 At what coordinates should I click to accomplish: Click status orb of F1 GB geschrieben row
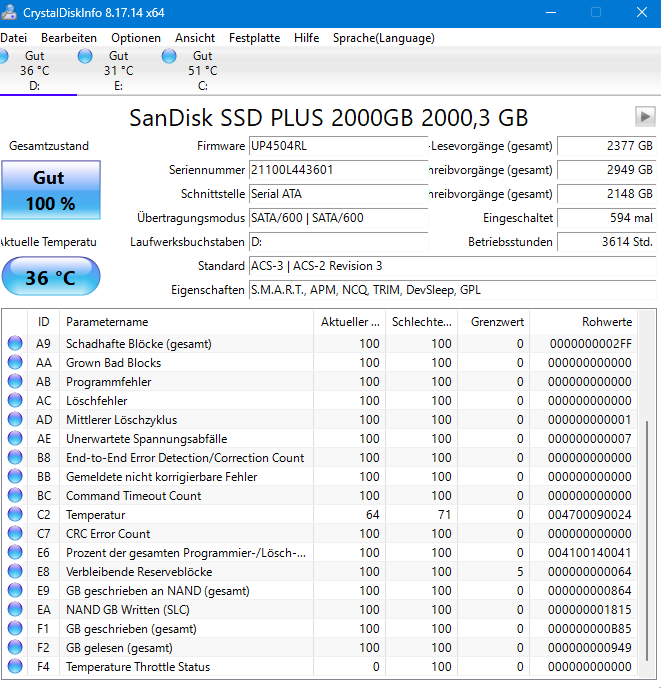(15, 629)
